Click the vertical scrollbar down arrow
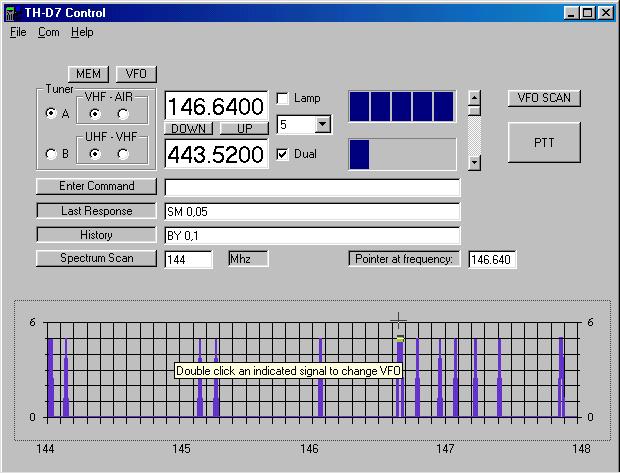The image size is (620, 474). (474, 162)
